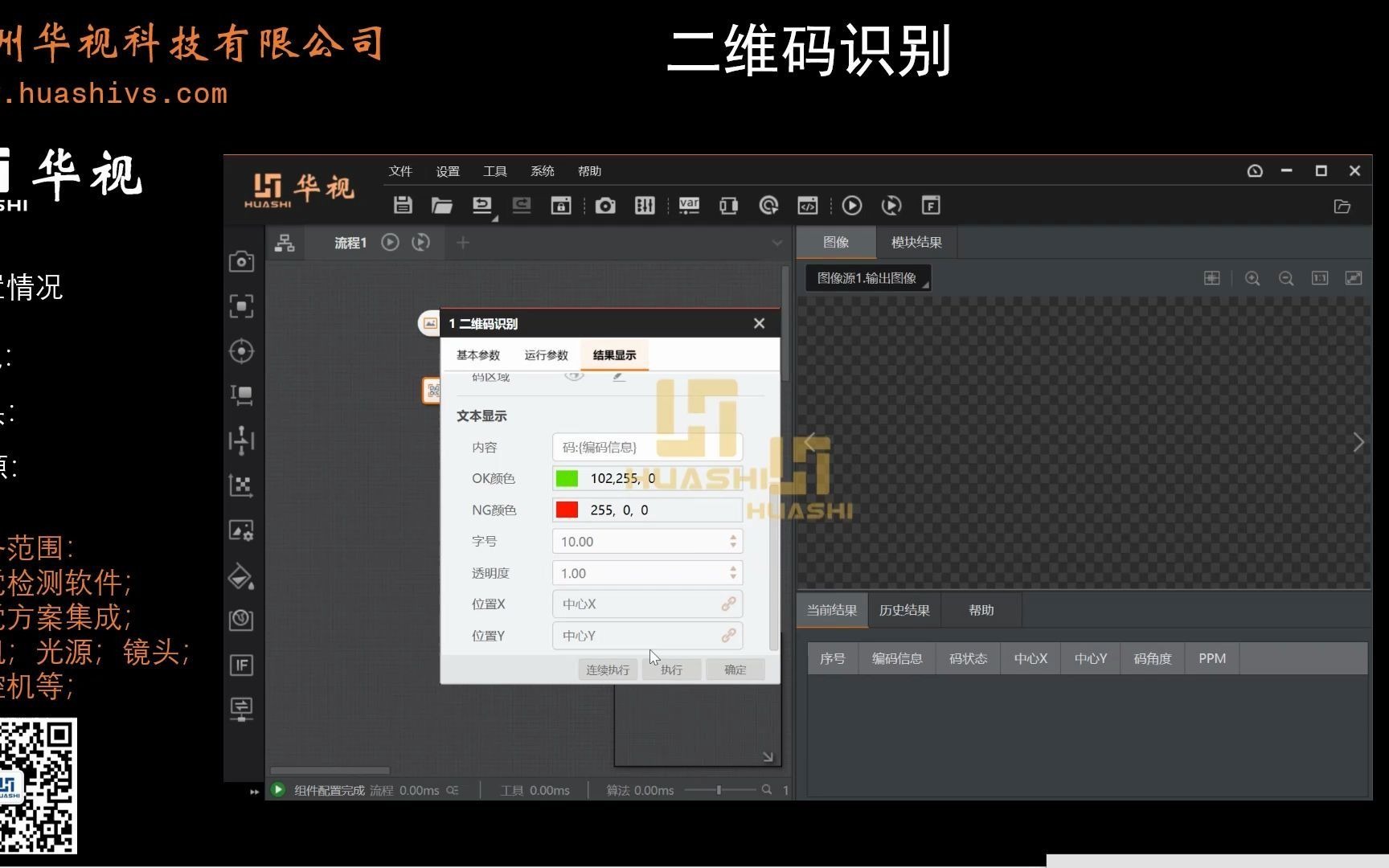
Task: Click the open folder icon at toolbar's right end
Action: [x=1342, y=207]
